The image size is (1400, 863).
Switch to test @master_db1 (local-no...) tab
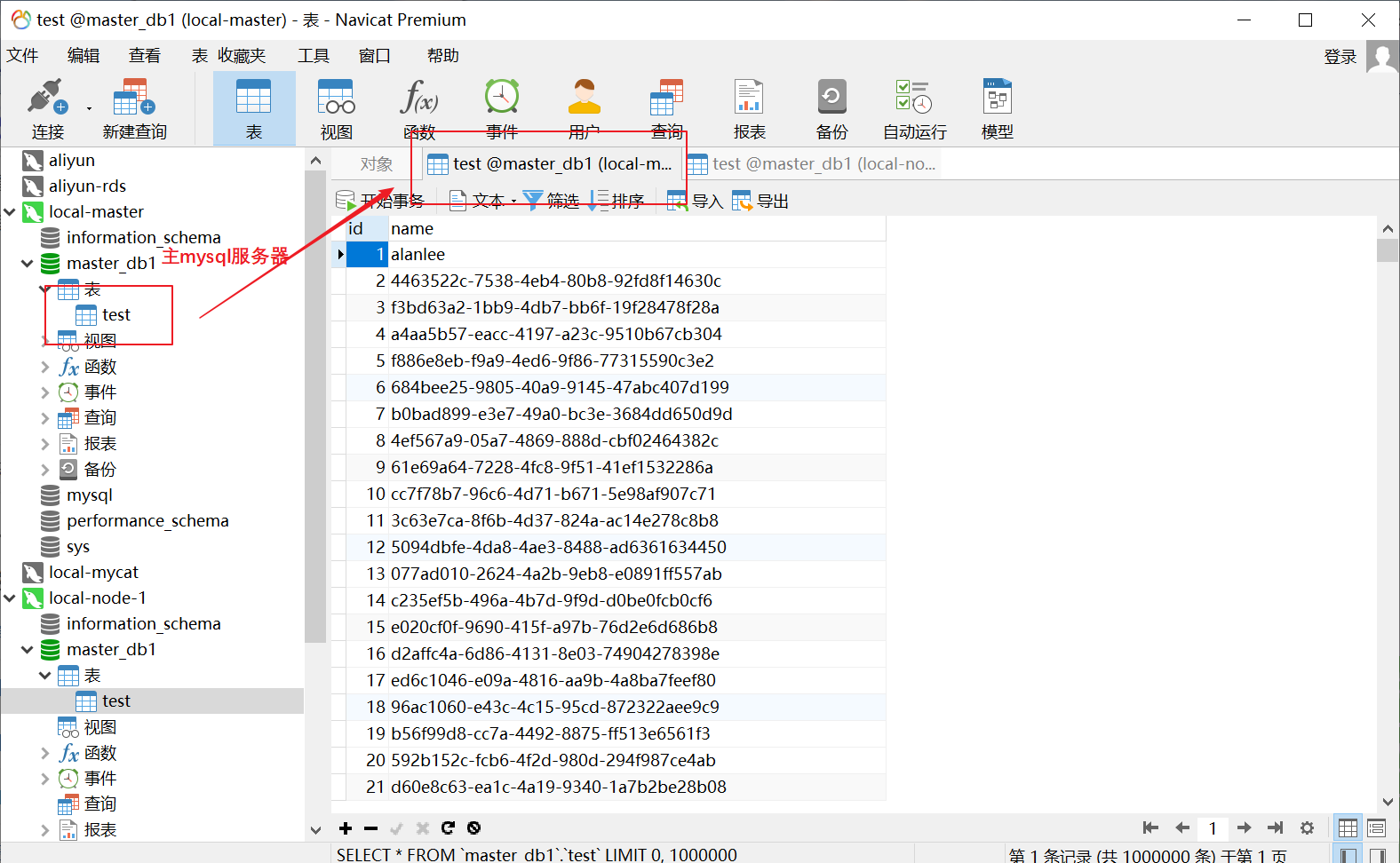point(812,164)
